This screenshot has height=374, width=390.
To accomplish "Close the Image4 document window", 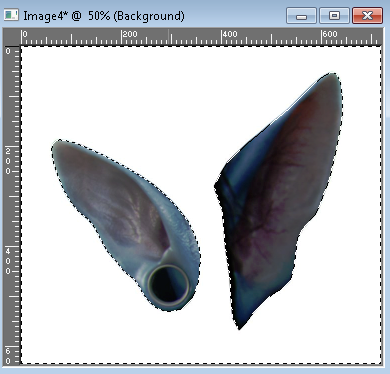I will (x=367, y=16).
